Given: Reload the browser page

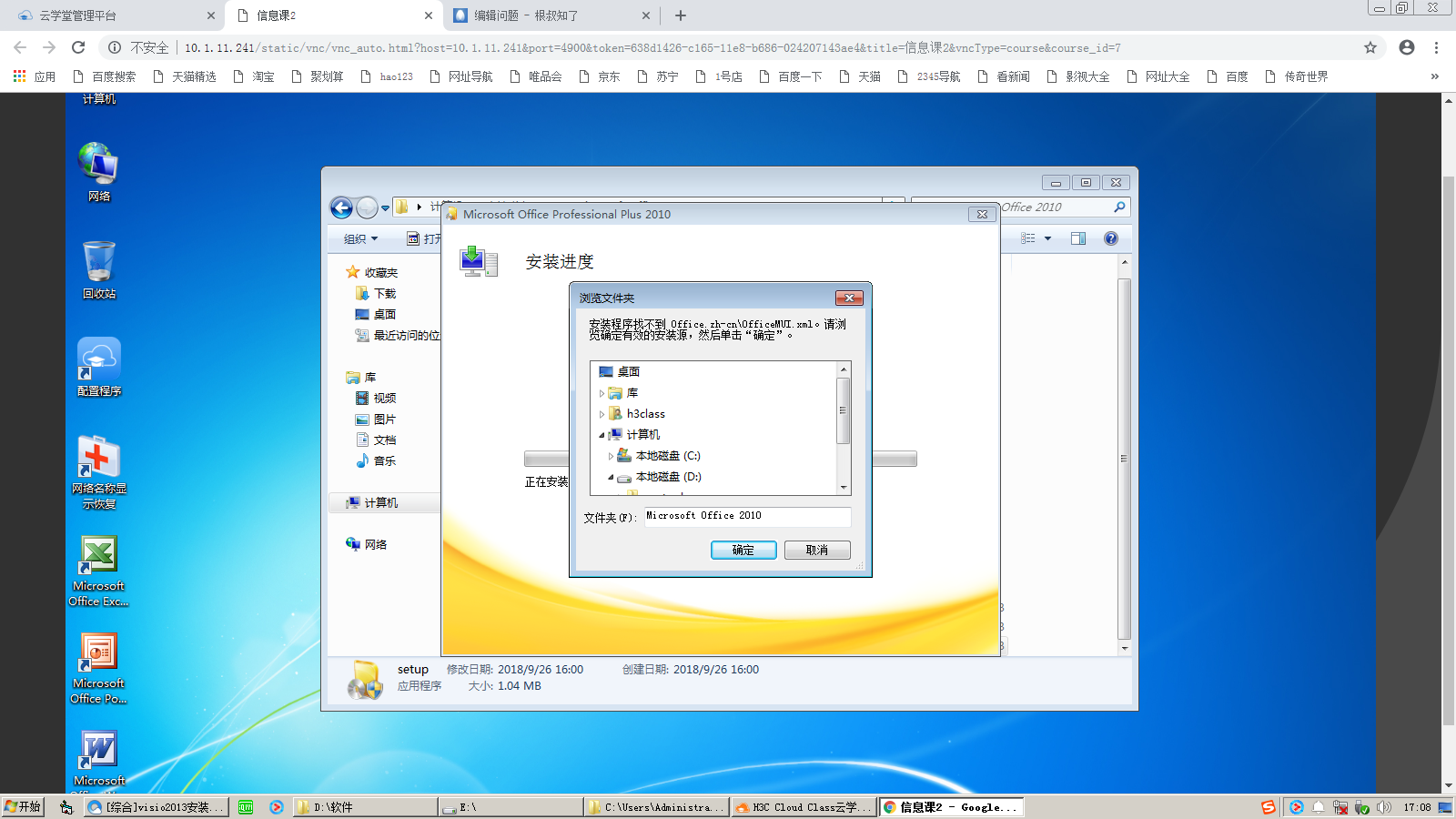Looking at the screenshot, I should tap(78, 47).
